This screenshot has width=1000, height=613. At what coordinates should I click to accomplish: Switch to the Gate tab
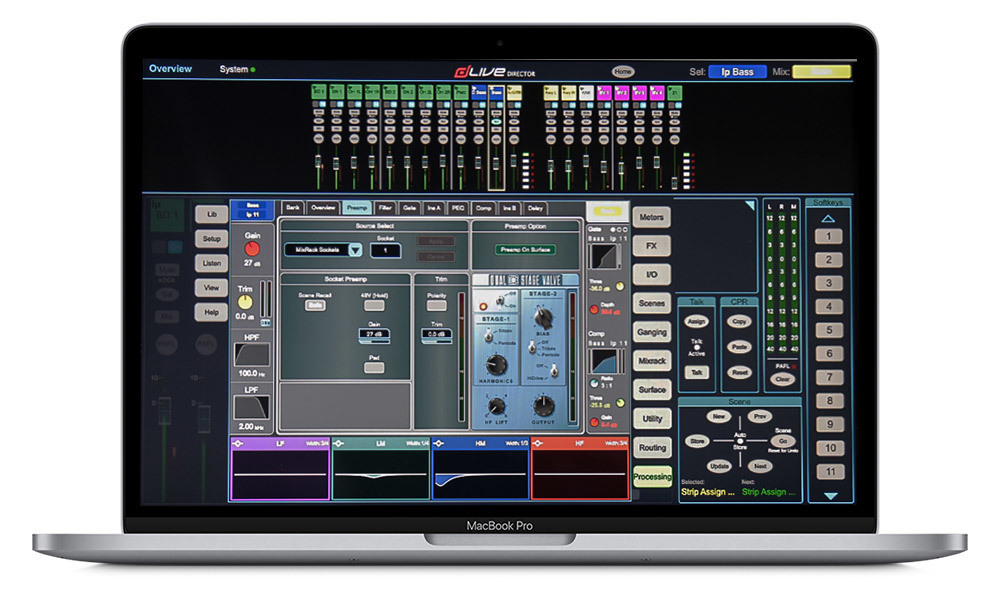[409, 208]
